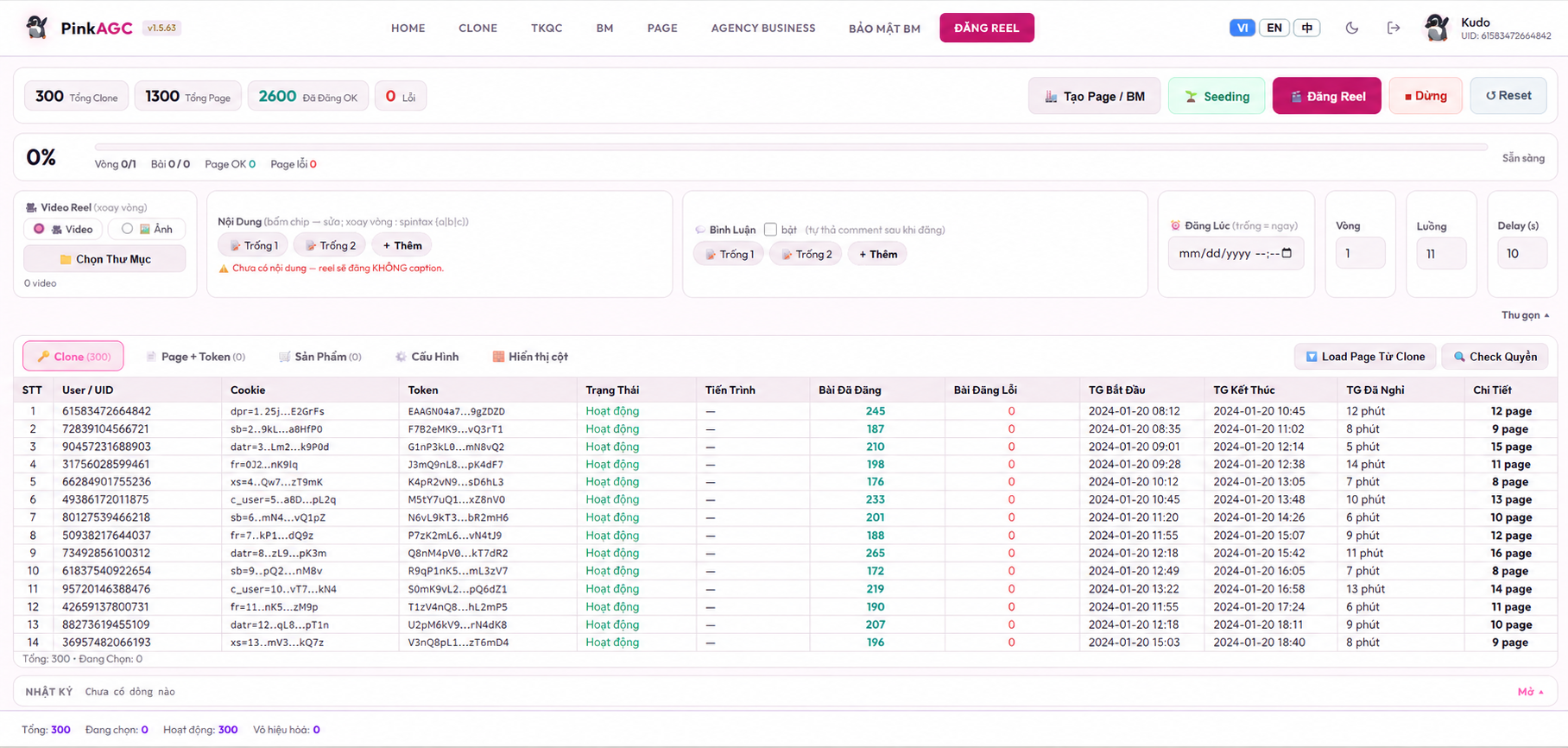
Task: Stop with the Dừng button
Action: click(x=1426, y=96)
